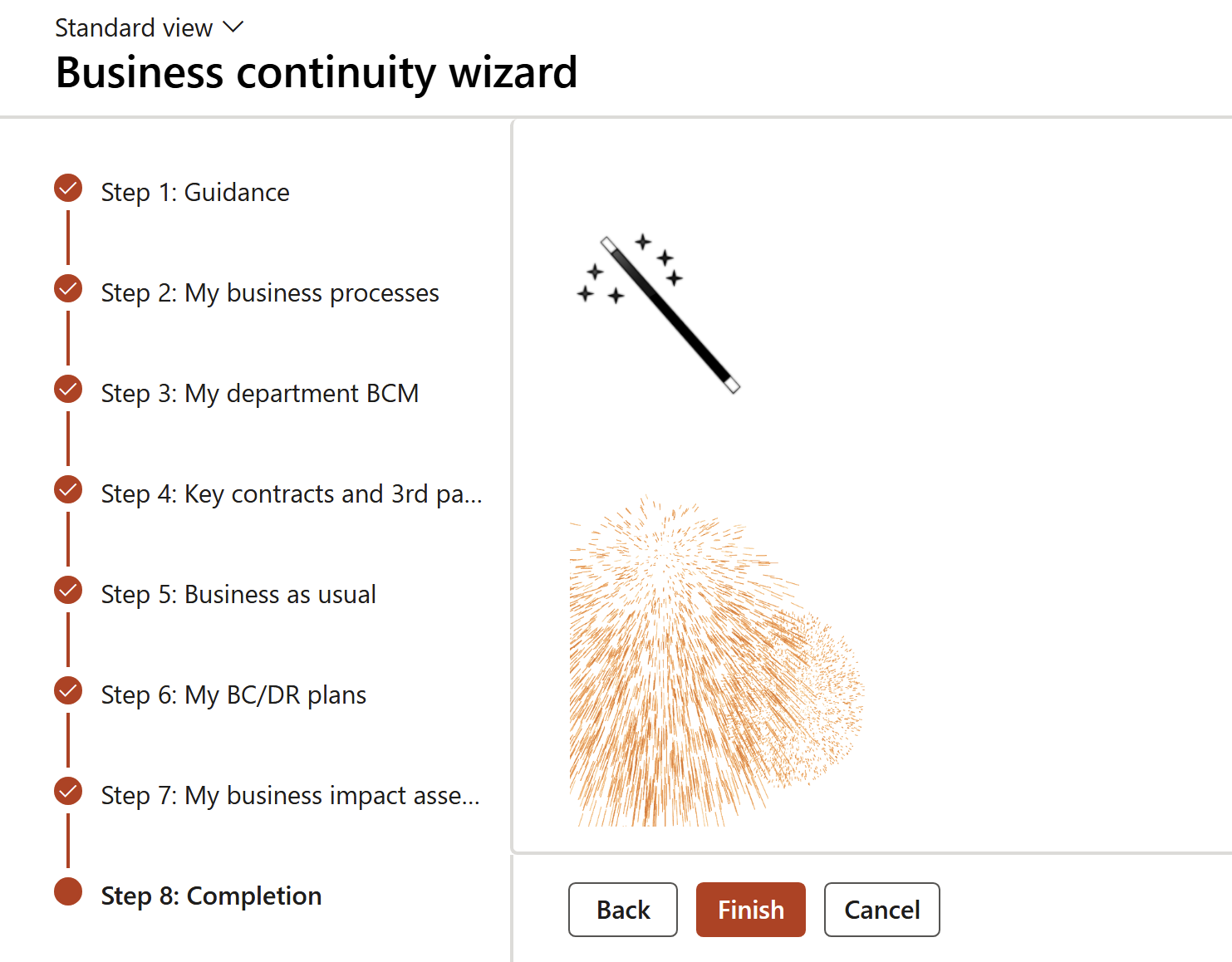Go to Step 1: Guidance

click(x=195, y=193)
